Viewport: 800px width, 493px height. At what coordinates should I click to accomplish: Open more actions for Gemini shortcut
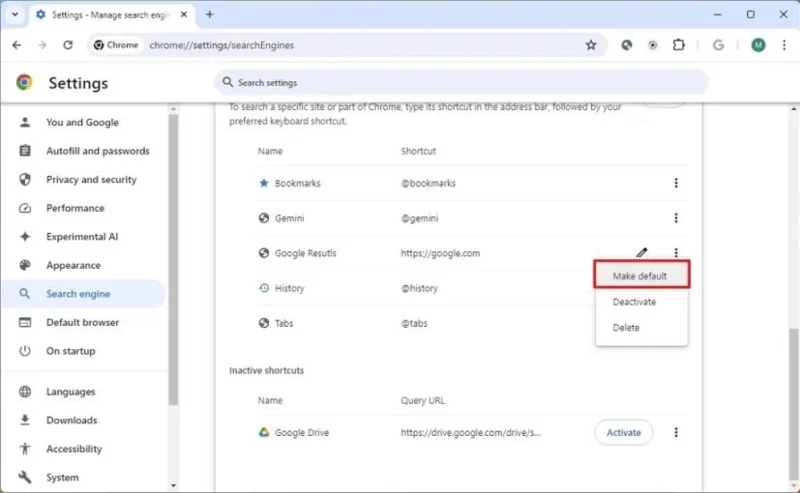676,218
